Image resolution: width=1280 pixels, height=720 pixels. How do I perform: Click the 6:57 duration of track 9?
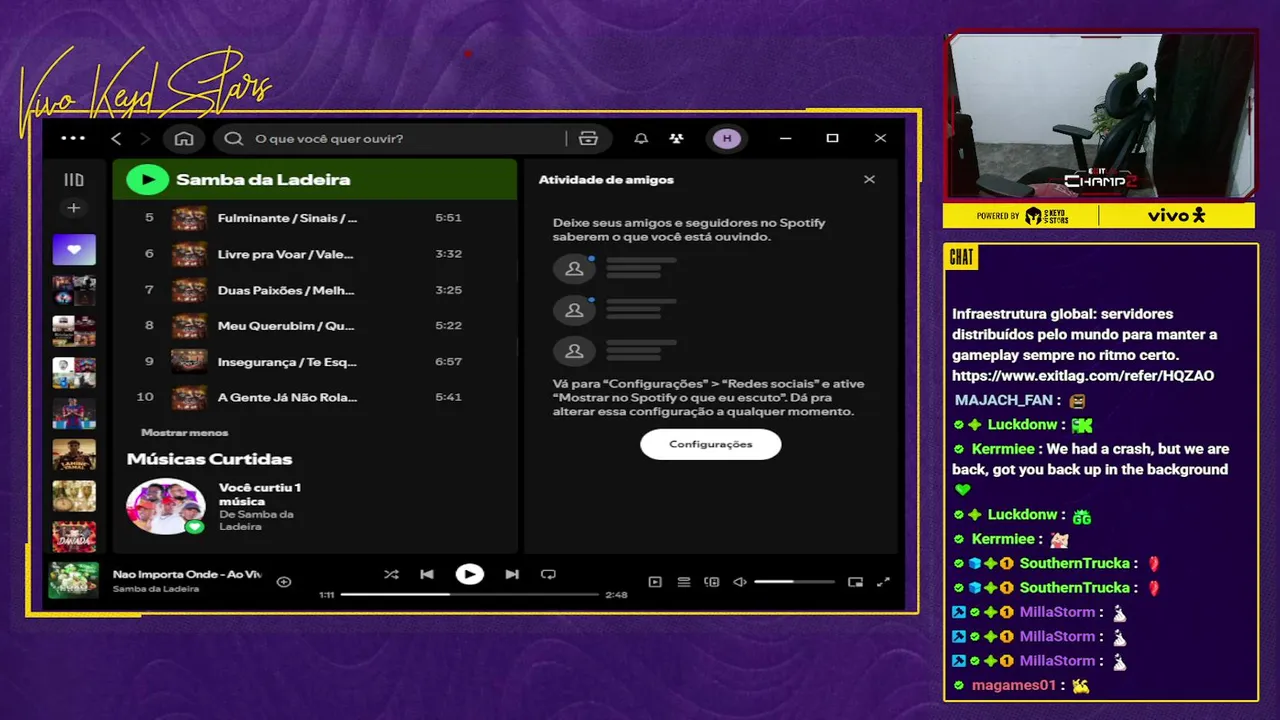click(448, 362)
